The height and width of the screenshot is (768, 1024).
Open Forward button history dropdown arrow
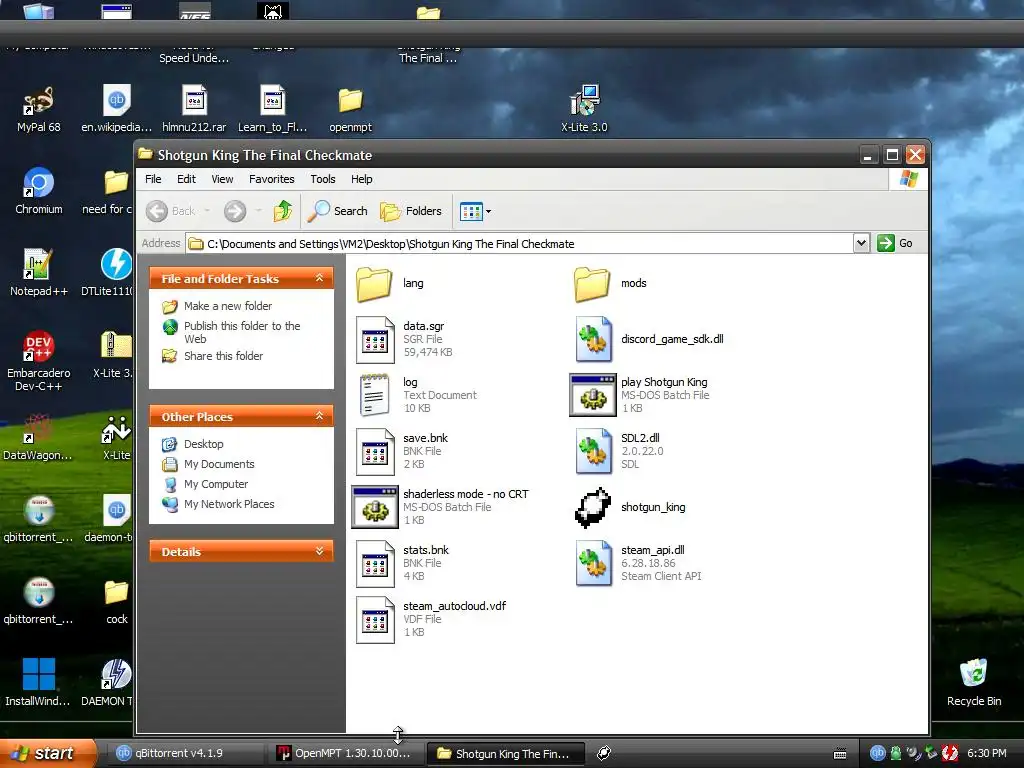click(x=258, y=211)
